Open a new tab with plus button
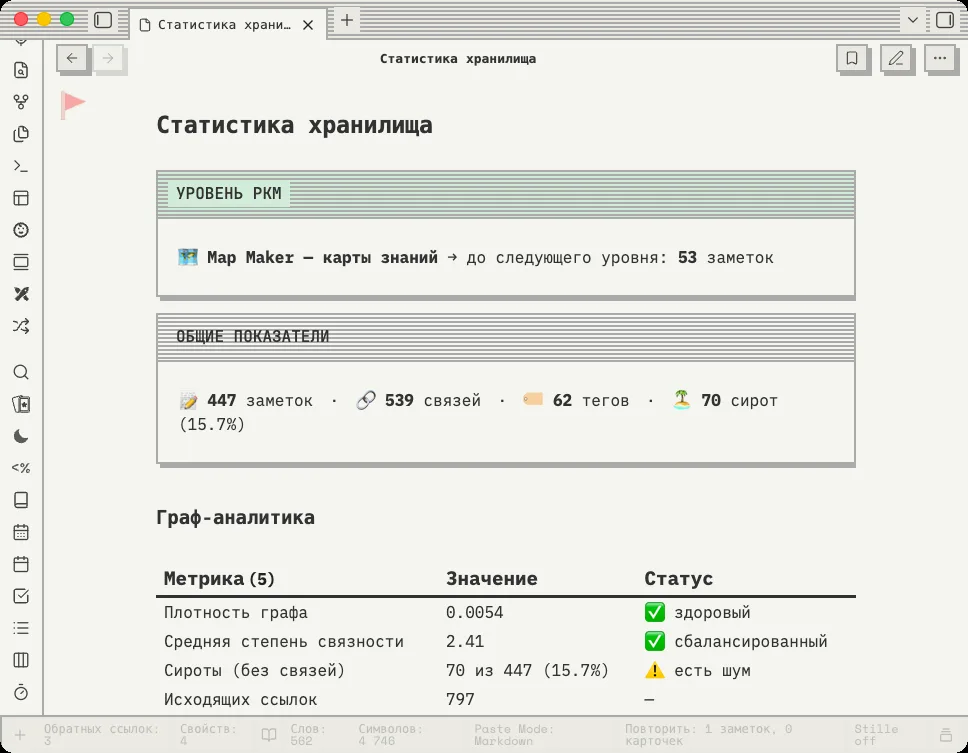 coord(347,20)
